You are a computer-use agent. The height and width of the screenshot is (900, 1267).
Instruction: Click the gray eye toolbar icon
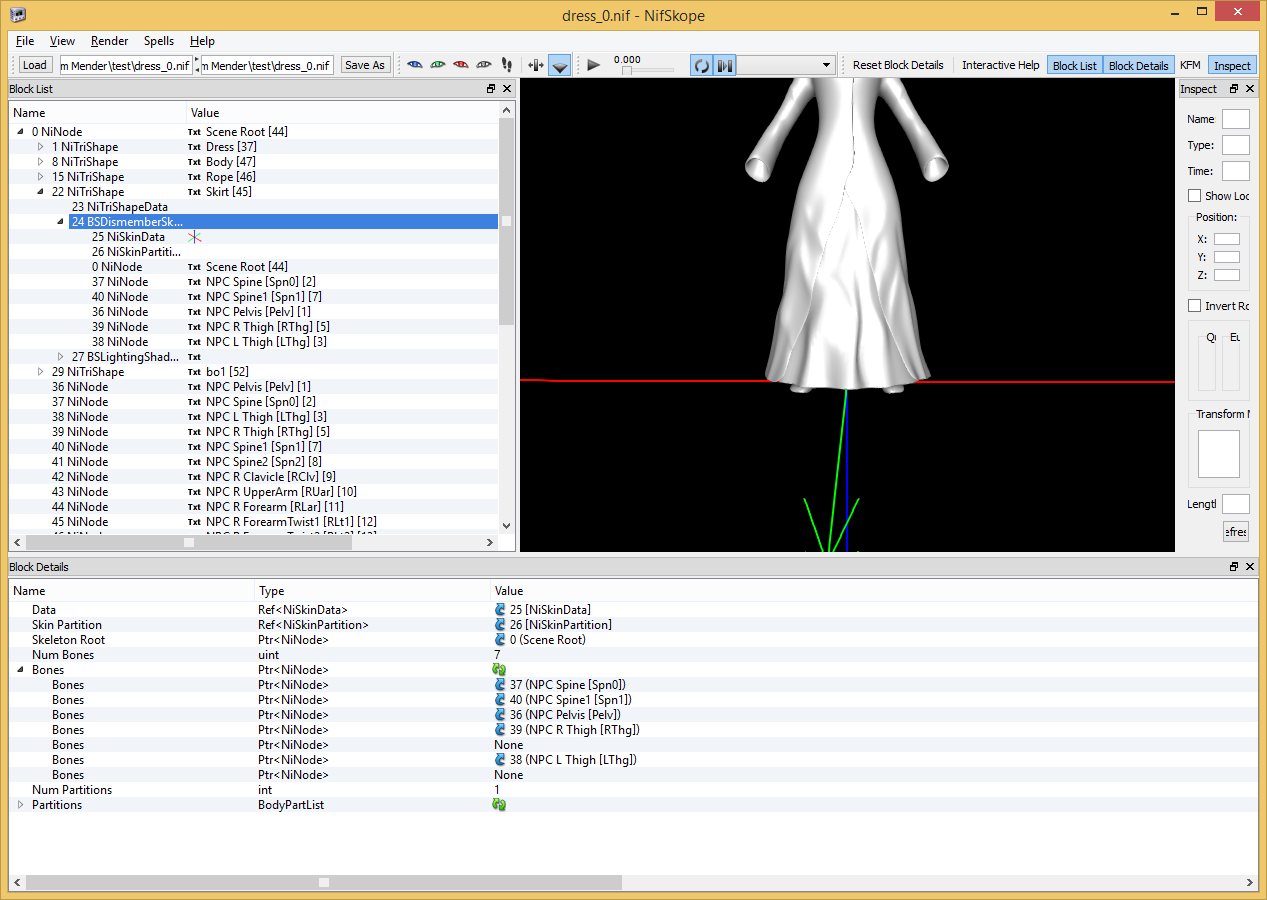coord(483,64)
